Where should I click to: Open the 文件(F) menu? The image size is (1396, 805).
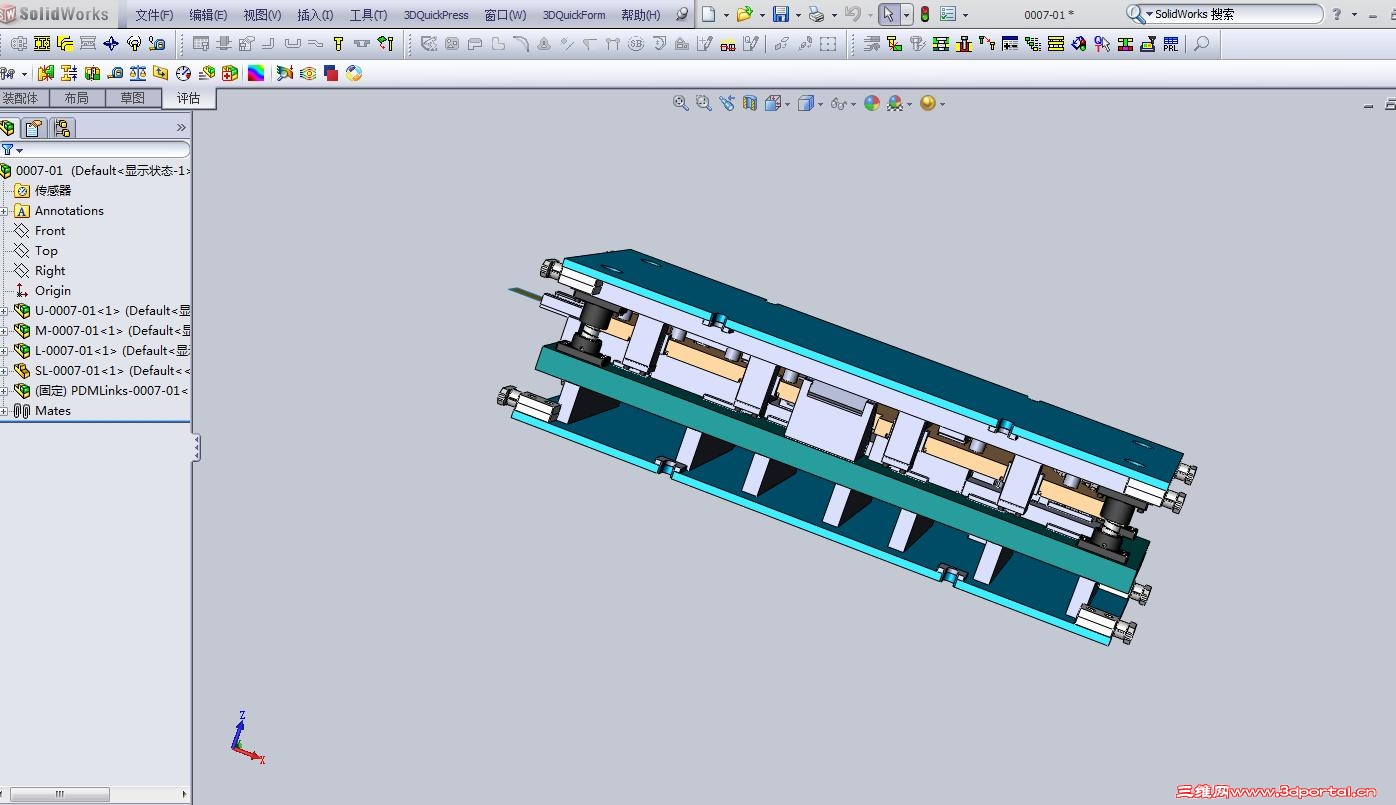click(x=154, y=15)
